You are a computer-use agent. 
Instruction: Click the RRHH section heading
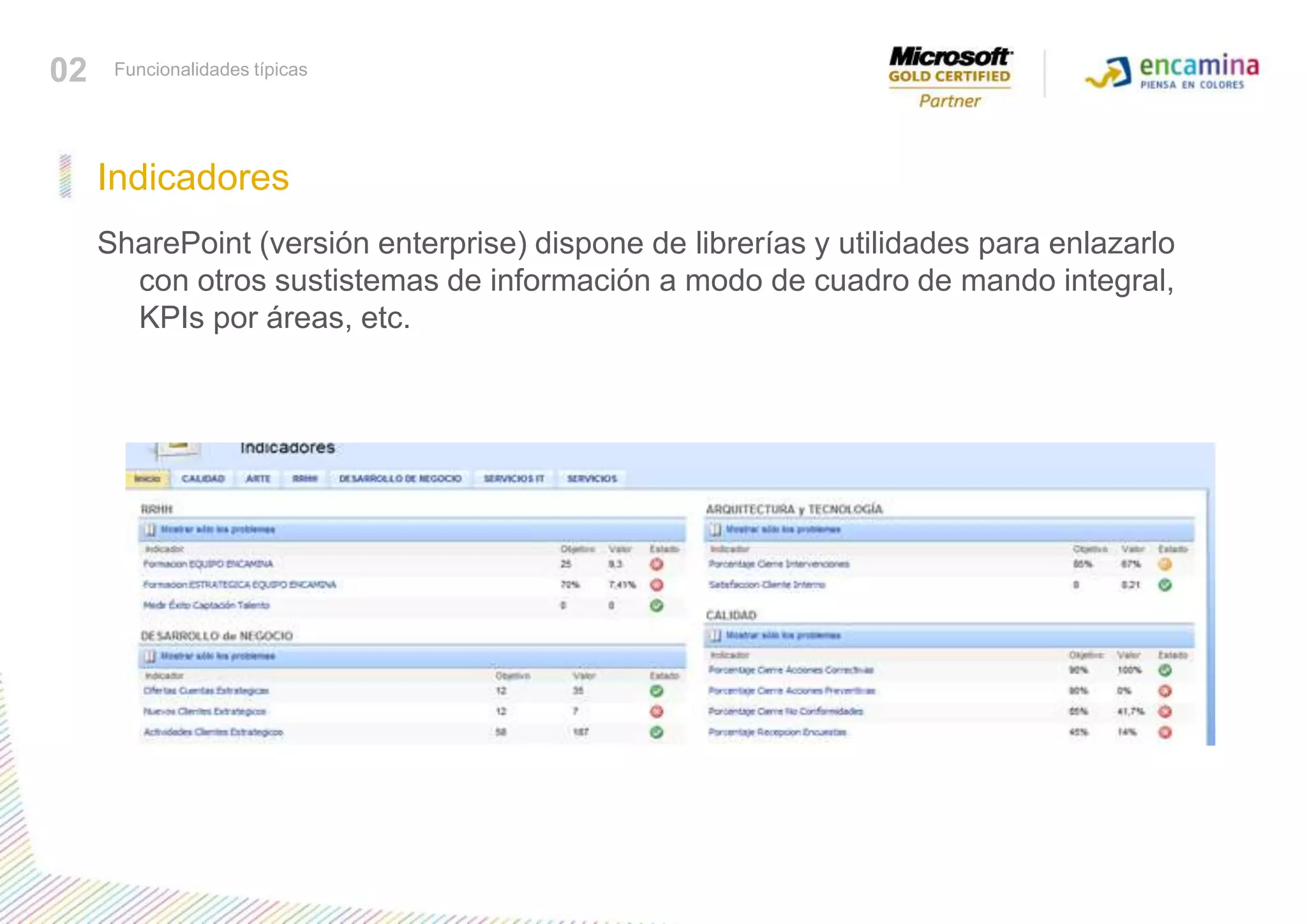point(157,509)
